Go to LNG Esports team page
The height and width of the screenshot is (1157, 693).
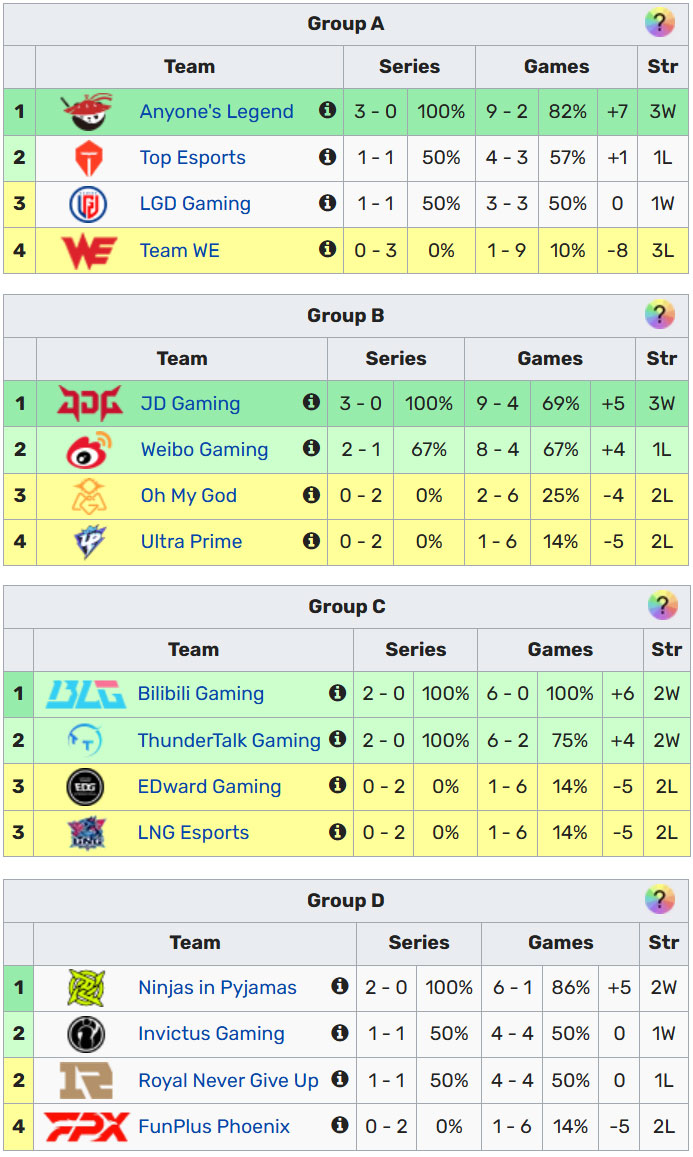[193, 833]
